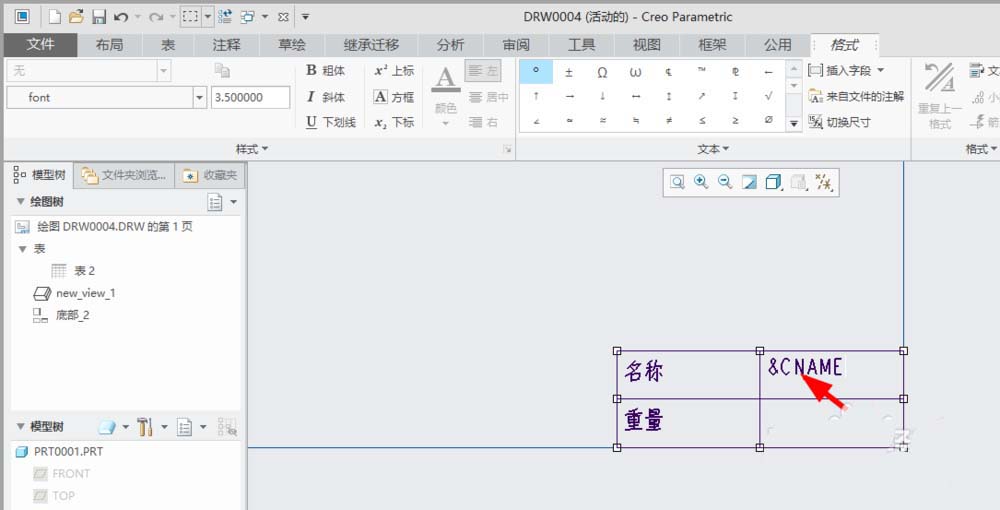Insert the down arrow symbol
The width and height of the screenshot is (1000, 510).
coord(602,96)
